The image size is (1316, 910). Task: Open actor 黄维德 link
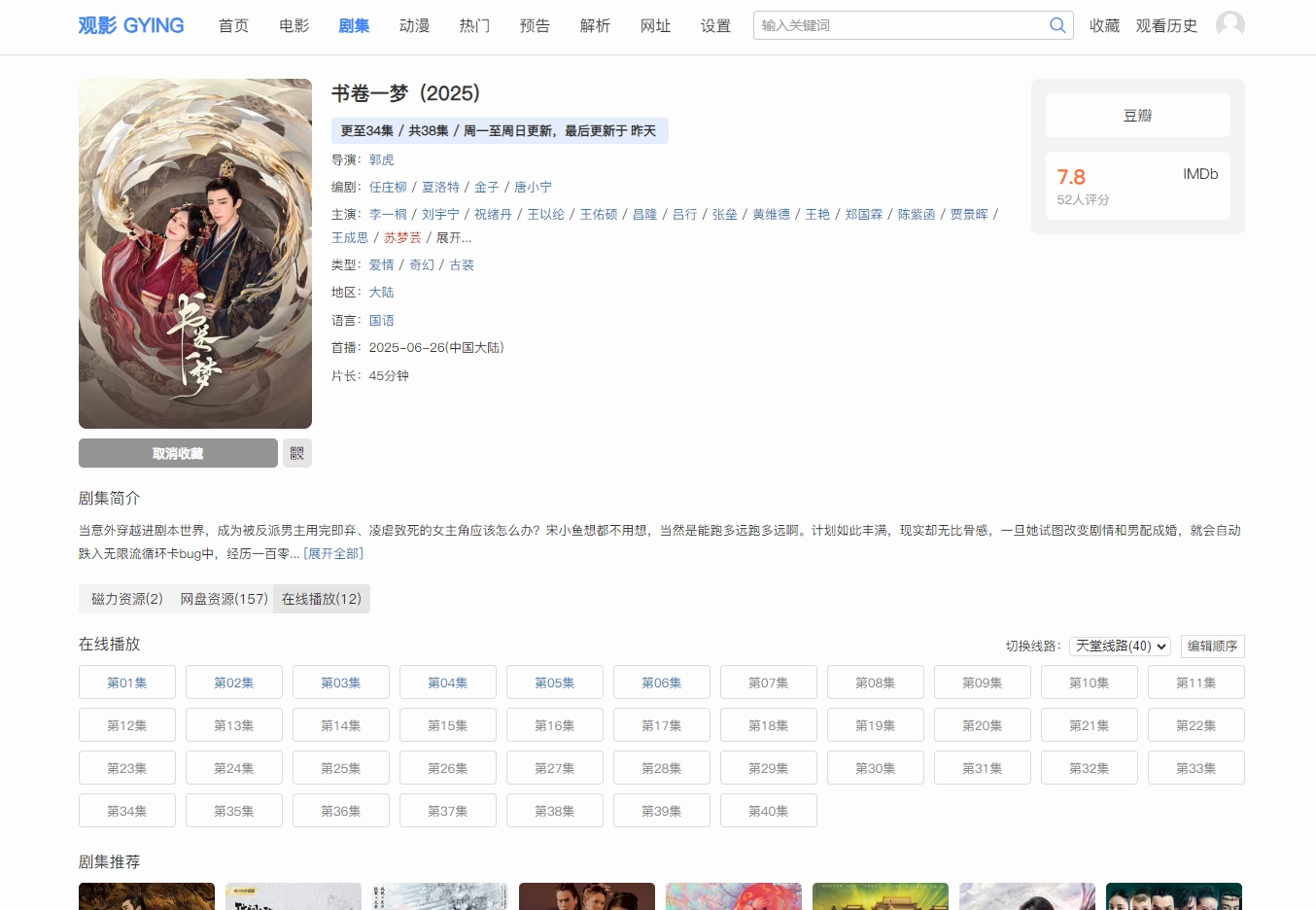click(x=772, y=214)
